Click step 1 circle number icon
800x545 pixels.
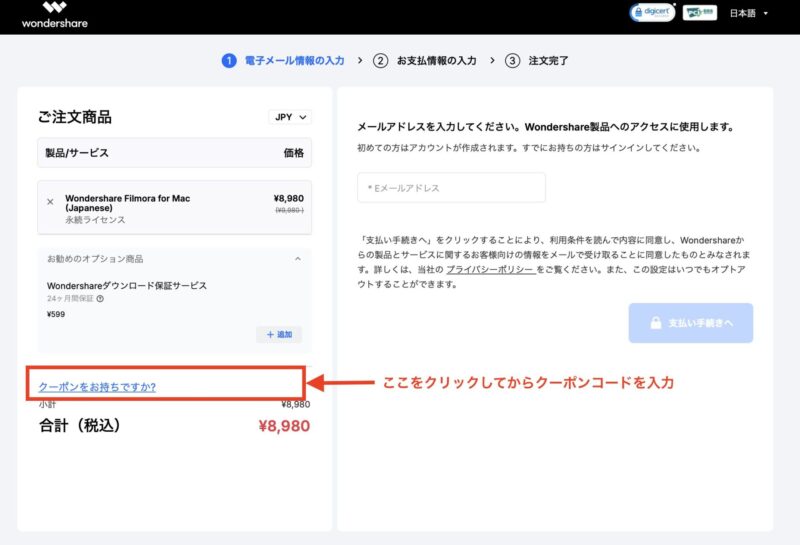coord(229,61)
